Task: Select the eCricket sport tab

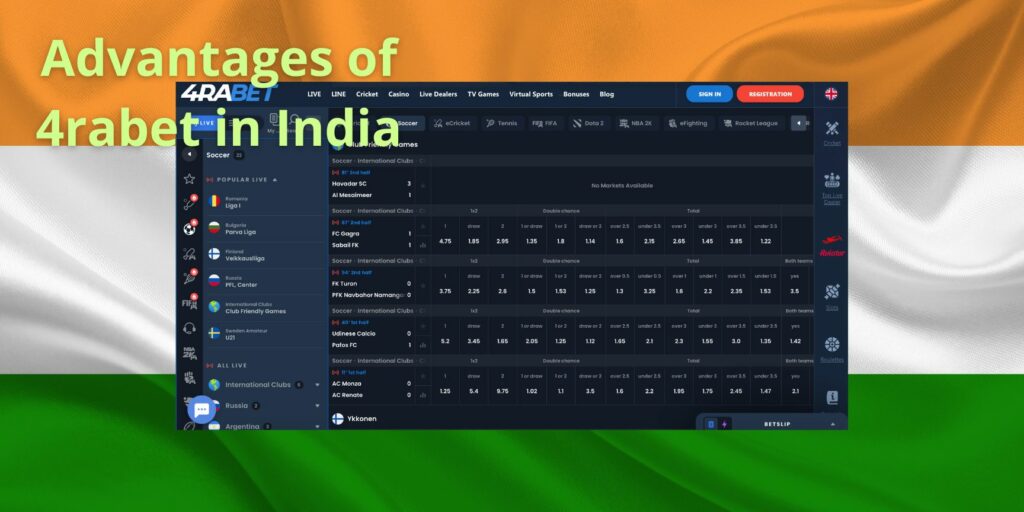Action: click(x=453, y=123)
